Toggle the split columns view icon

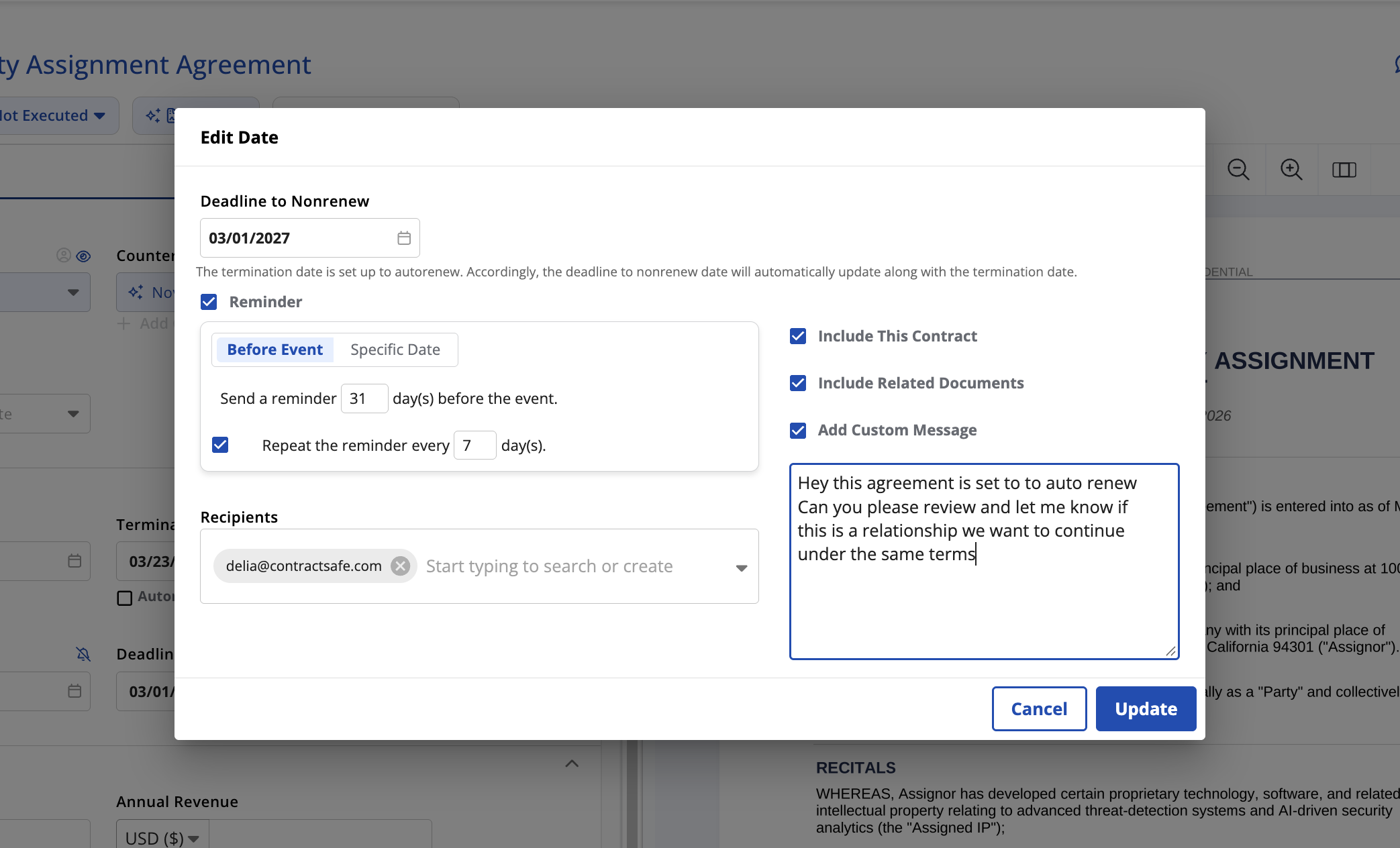tap(1344, 170)
